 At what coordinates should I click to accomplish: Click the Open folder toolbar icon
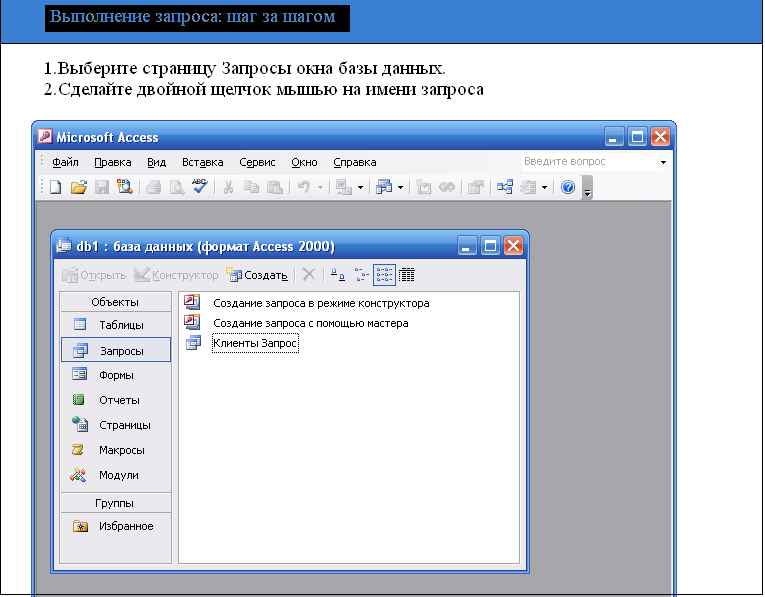79,187
